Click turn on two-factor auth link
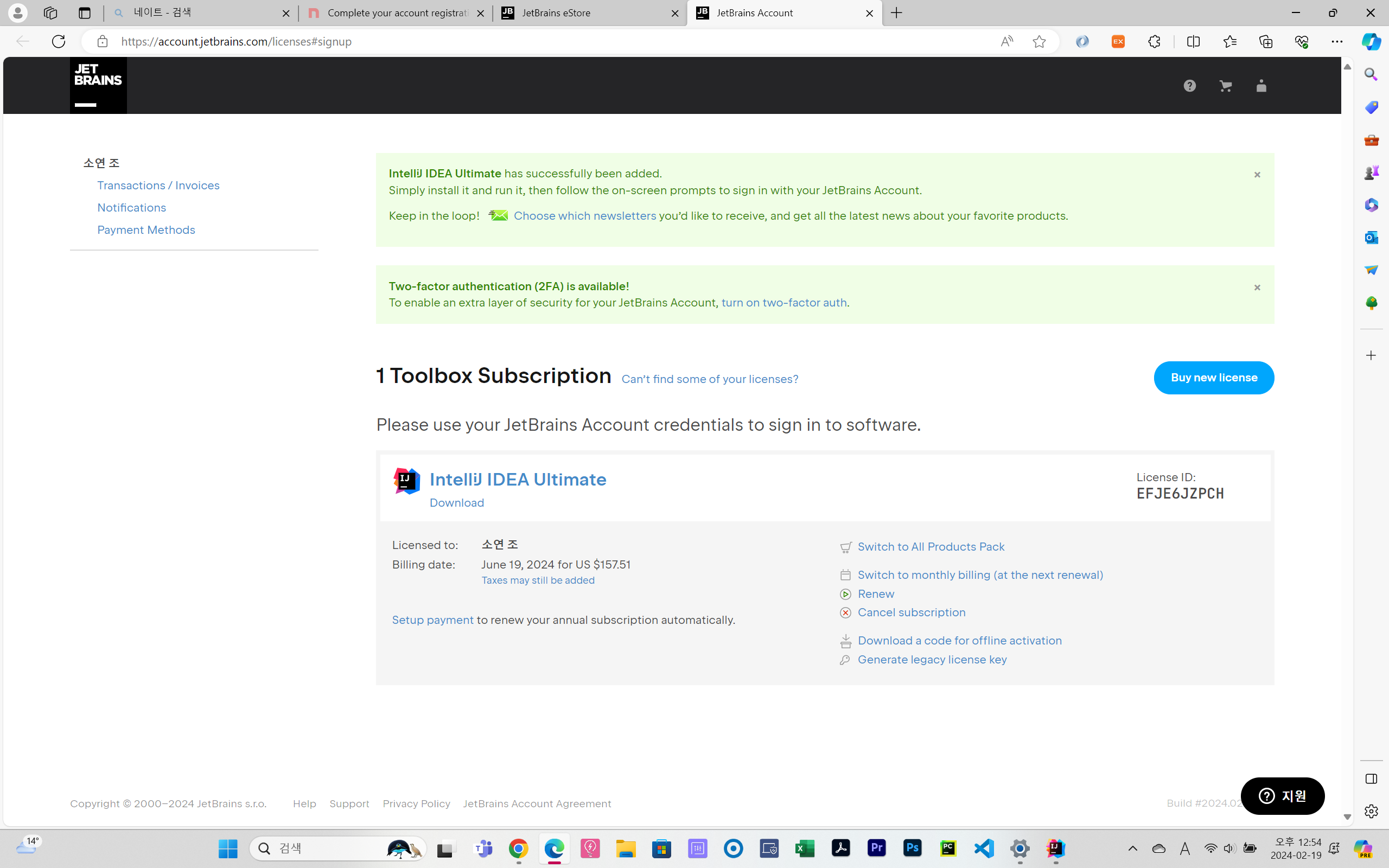 [x=784, y=303]
